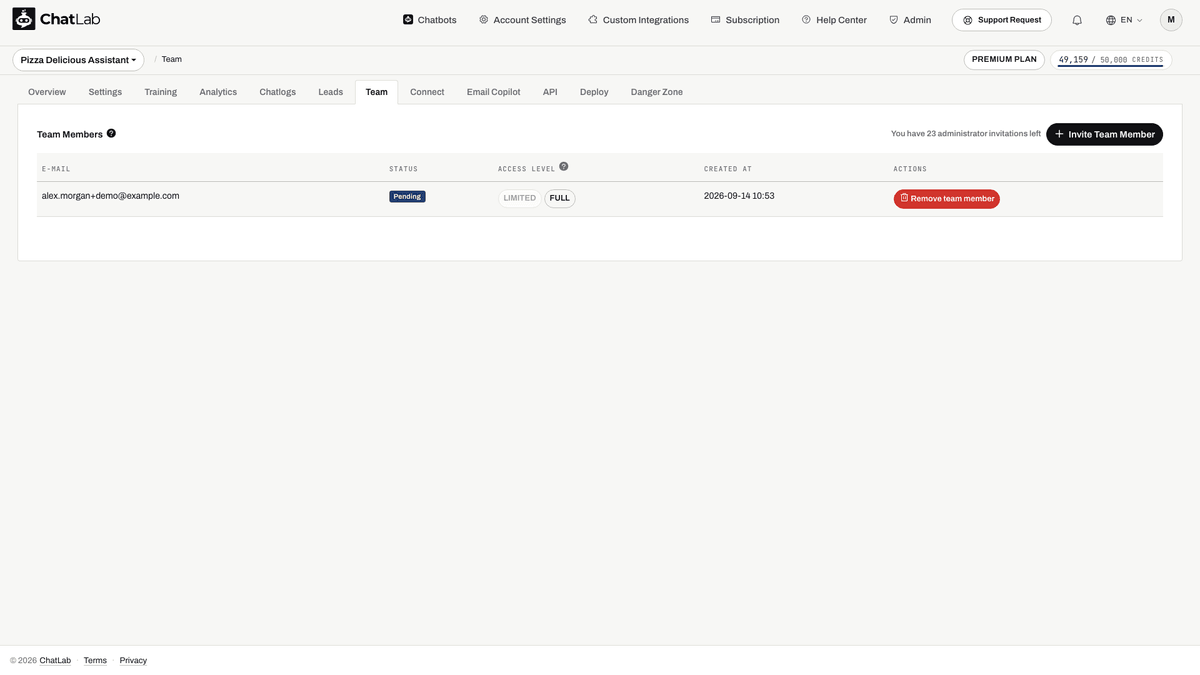The width and height of the screenshot is (1200, 675).
Task: Click the Pending status badge
Action: pyautogui.click(x=407, y=196)
